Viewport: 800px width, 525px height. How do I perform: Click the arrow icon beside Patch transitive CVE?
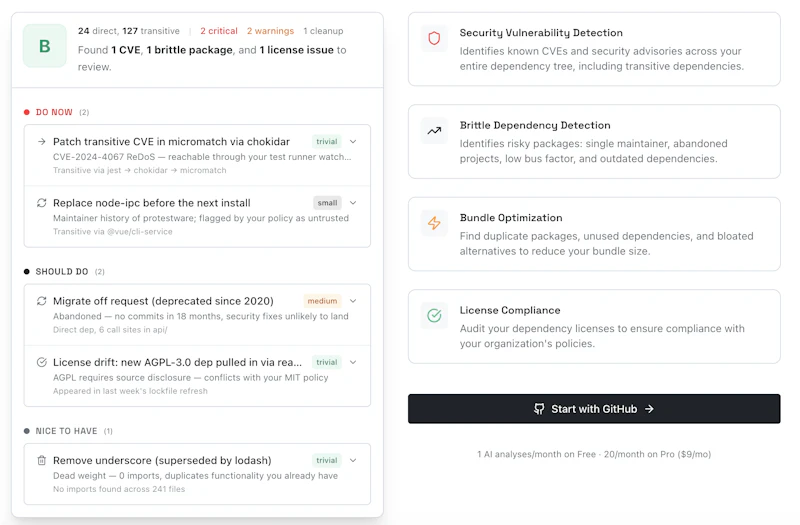pyautogui.click(x=42, y=141)
